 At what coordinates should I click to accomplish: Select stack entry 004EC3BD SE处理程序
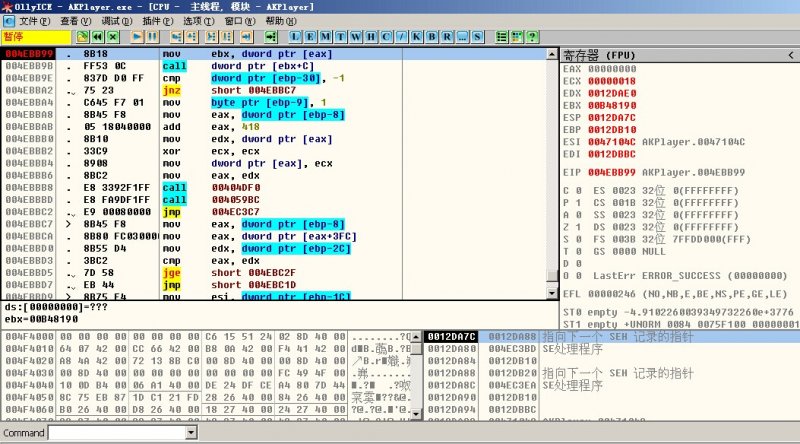tap(612, 349)
